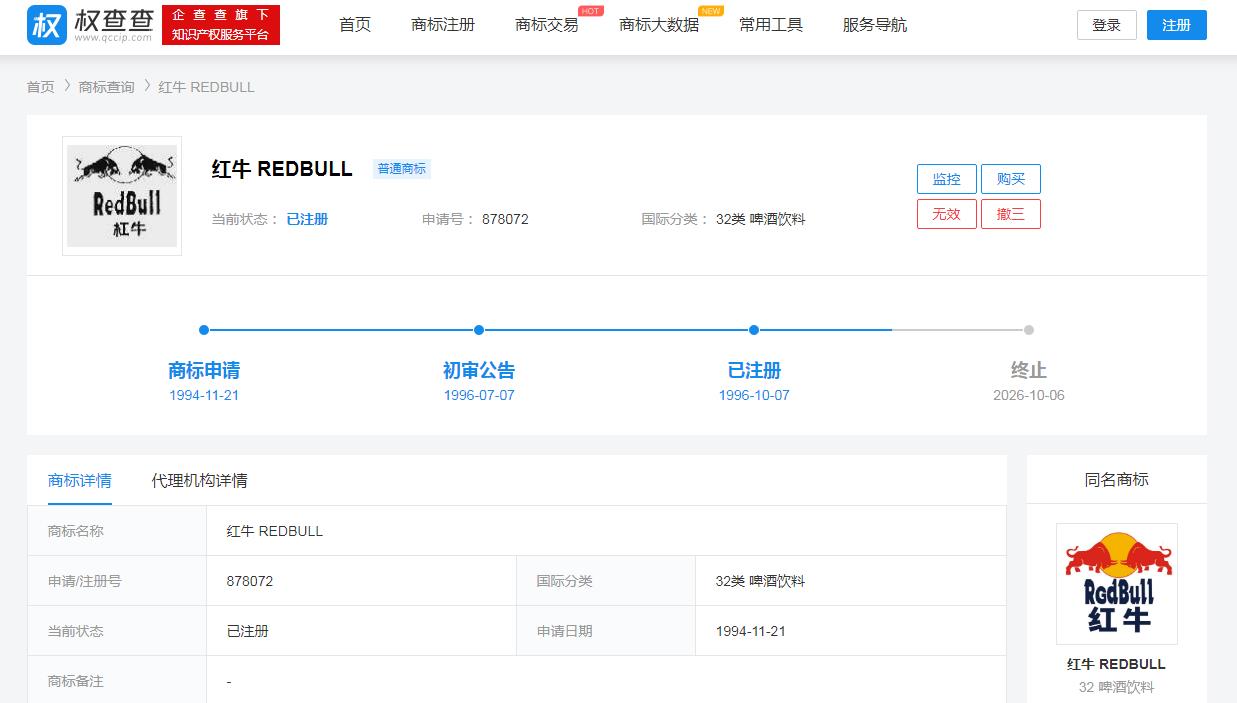This screenshot has height=703, width=1237.
Task: Click the 商标申请 timeline dot
Action: coord(204,330)
